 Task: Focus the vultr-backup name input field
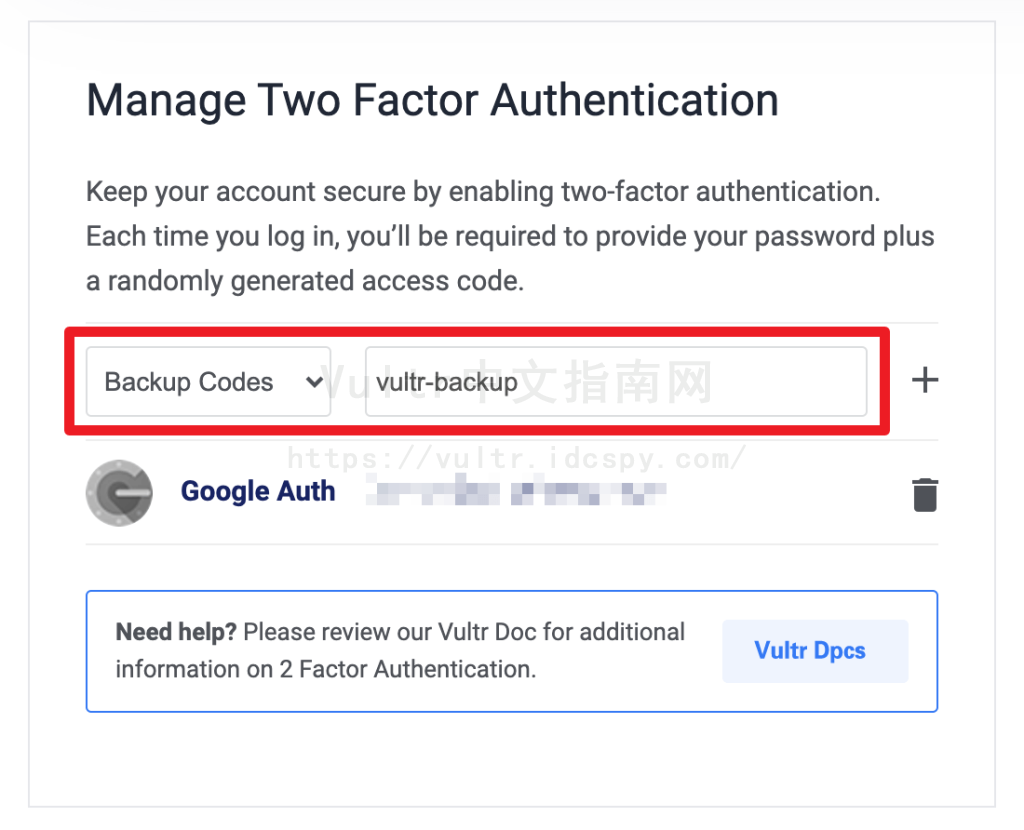coord(616,381)
